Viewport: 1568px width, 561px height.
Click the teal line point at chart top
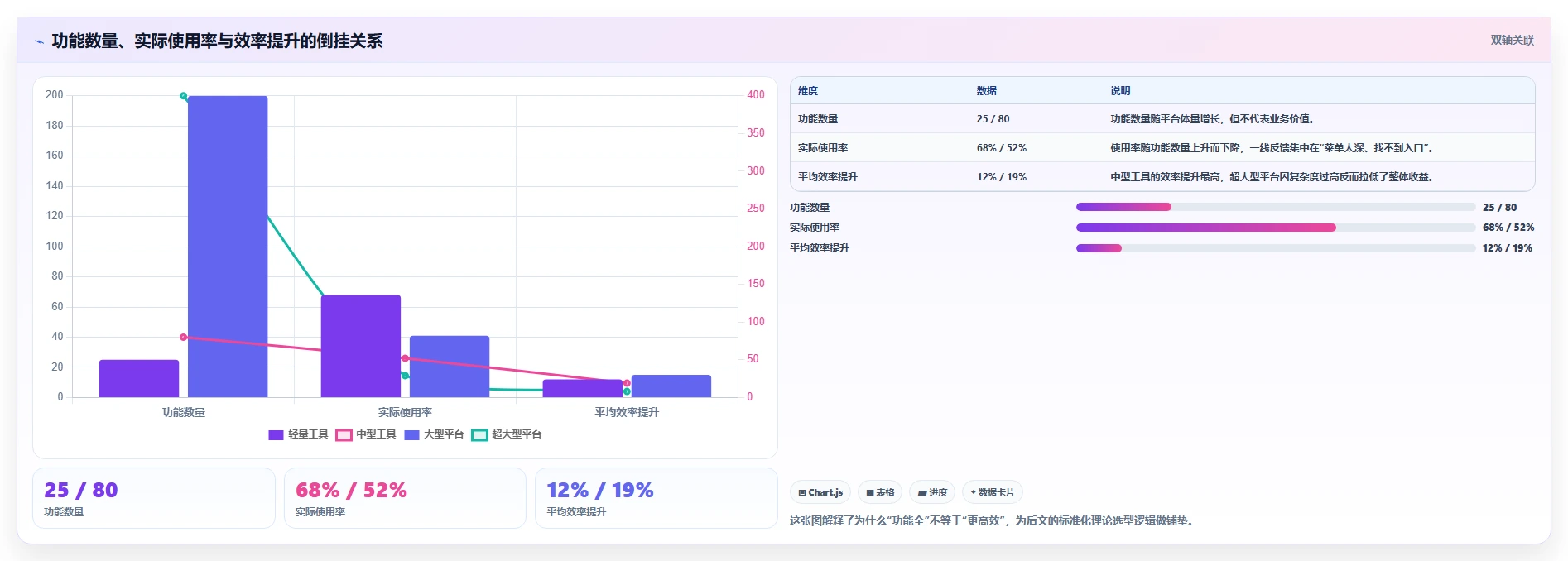pos(184,96)
